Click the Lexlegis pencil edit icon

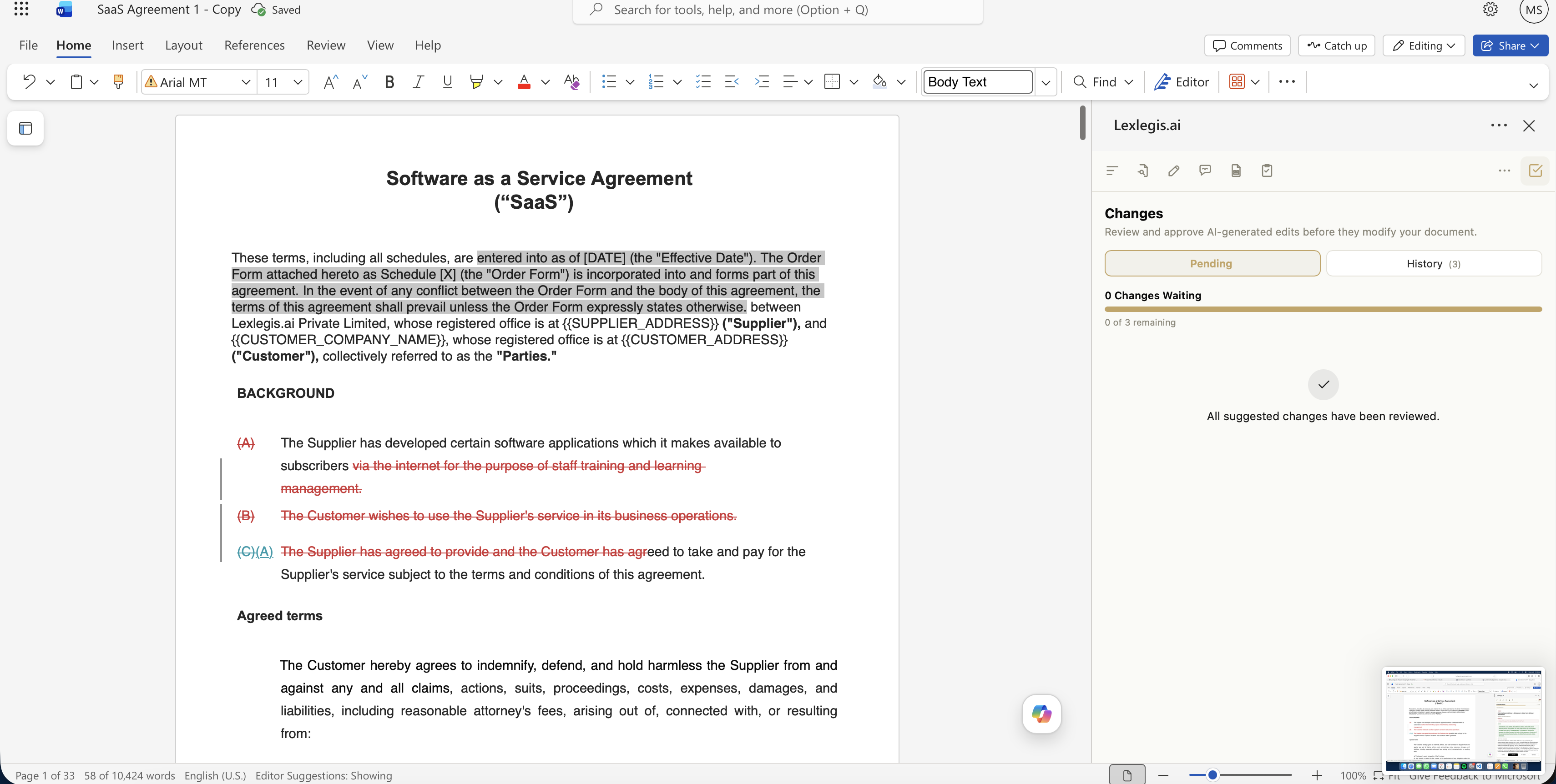[x=1174, y=171]
